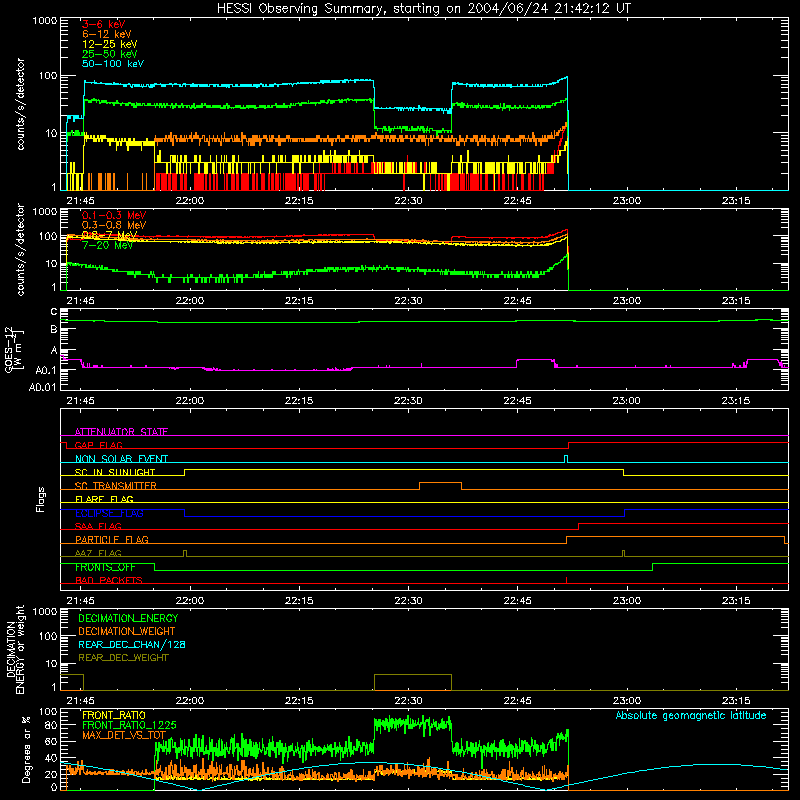Click the DECIMATION_WEIGHT legend label

(x=127, y=631)
